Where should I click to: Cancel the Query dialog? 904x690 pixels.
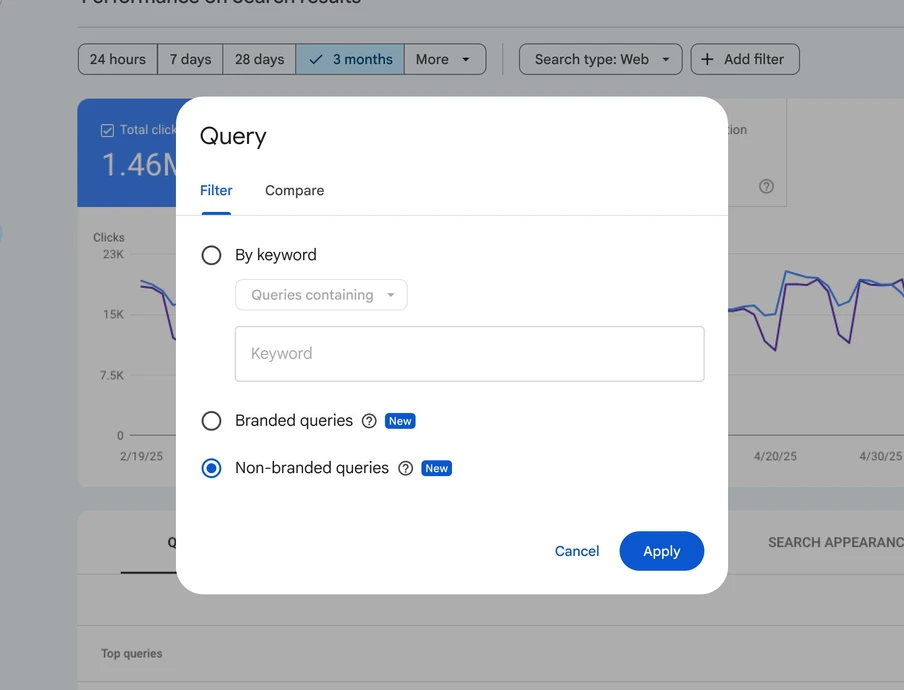click(577, 551)
